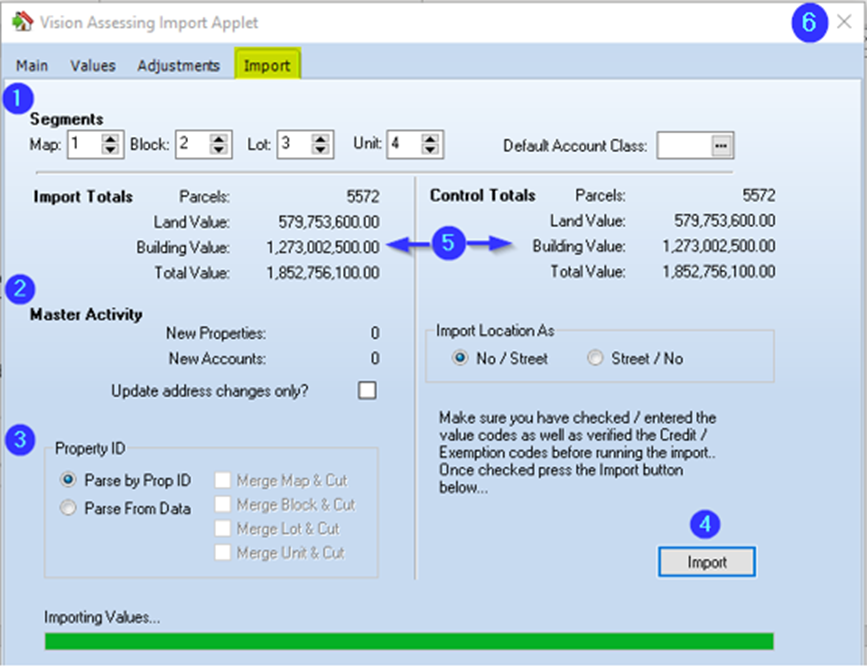Toggle 'Merge Lot & Cut' checkbox
The width and height of the screenshot is (867, 667).
point(222,528)
